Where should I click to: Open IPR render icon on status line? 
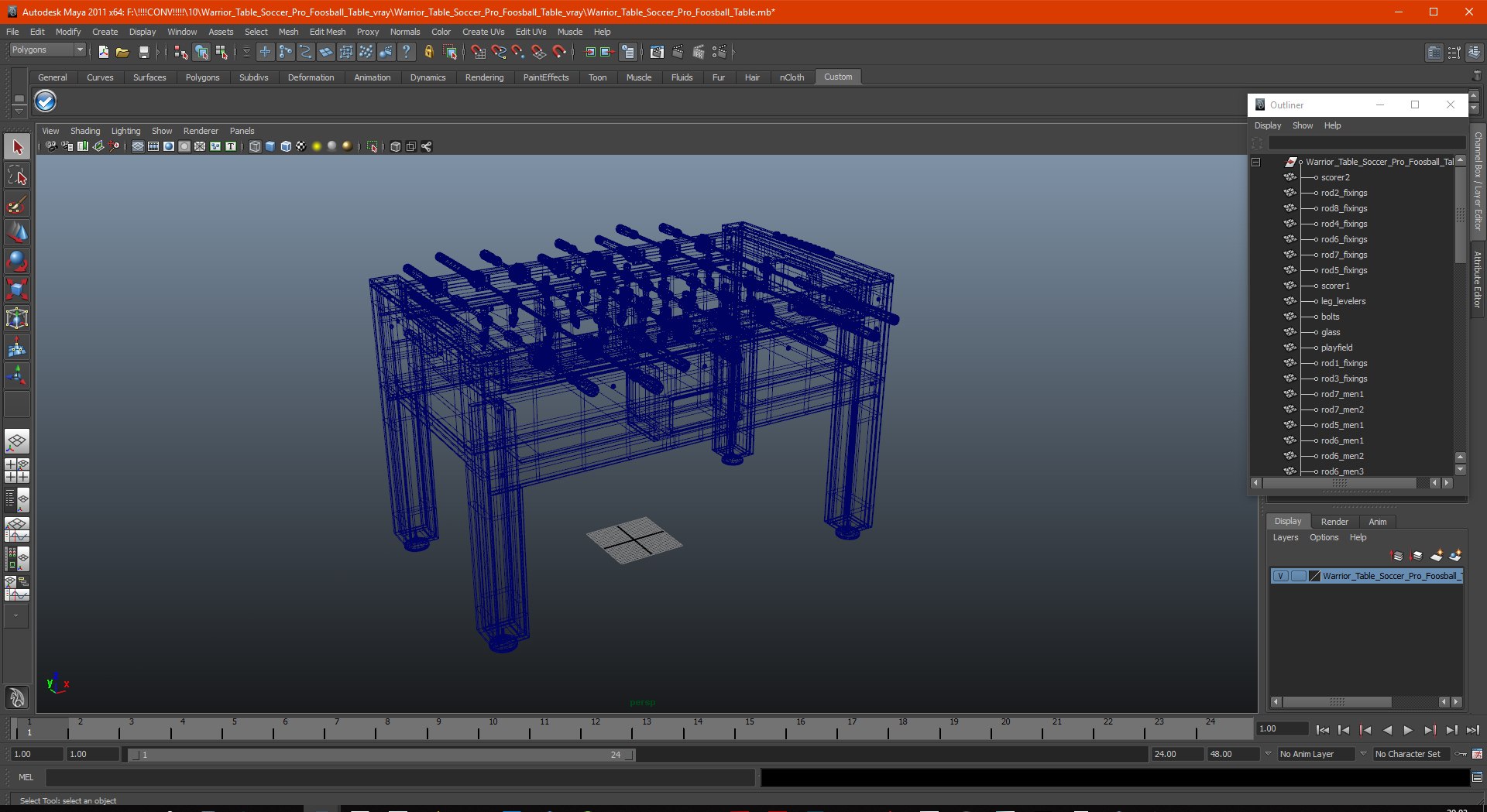coord(699,52)
